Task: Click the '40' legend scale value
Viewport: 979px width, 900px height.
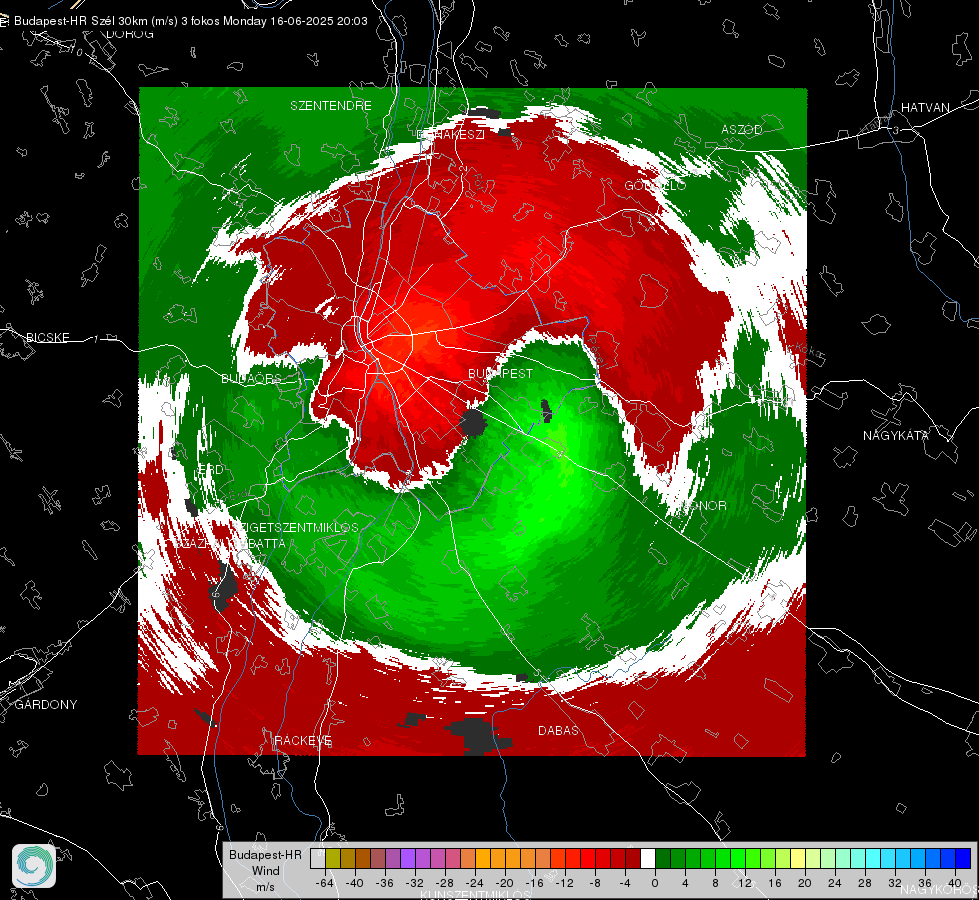Action: 955,883
